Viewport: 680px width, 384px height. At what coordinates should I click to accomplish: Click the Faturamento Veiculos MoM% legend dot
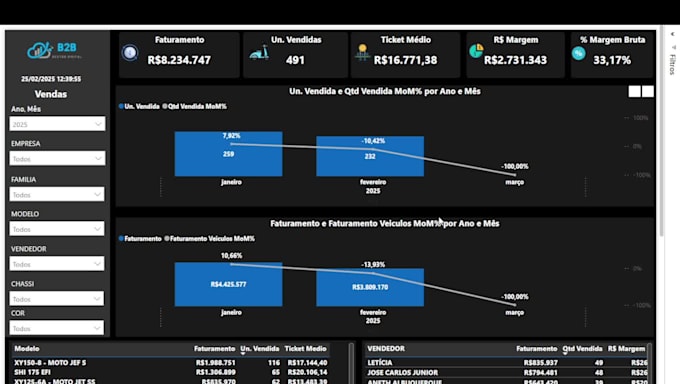(x=167, y=239)
